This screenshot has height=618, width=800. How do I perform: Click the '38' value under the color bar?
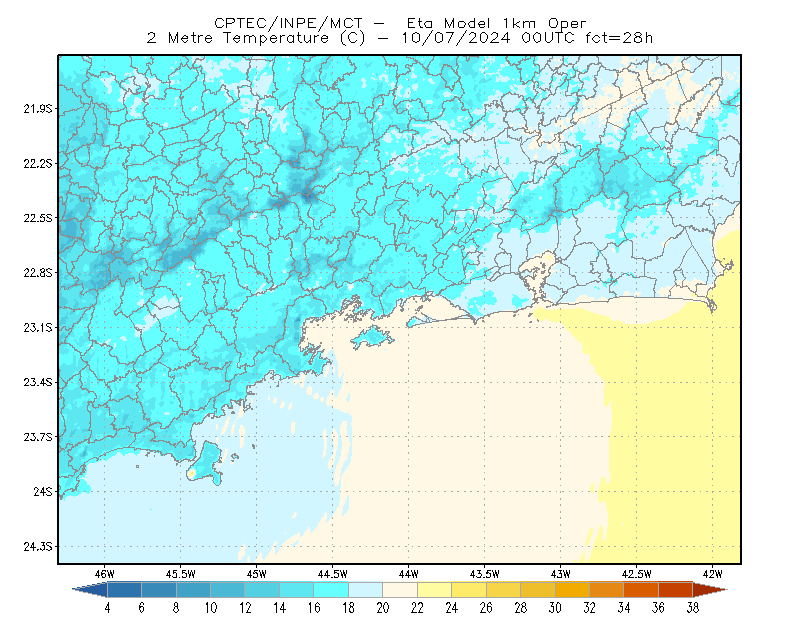click(693, 608)
